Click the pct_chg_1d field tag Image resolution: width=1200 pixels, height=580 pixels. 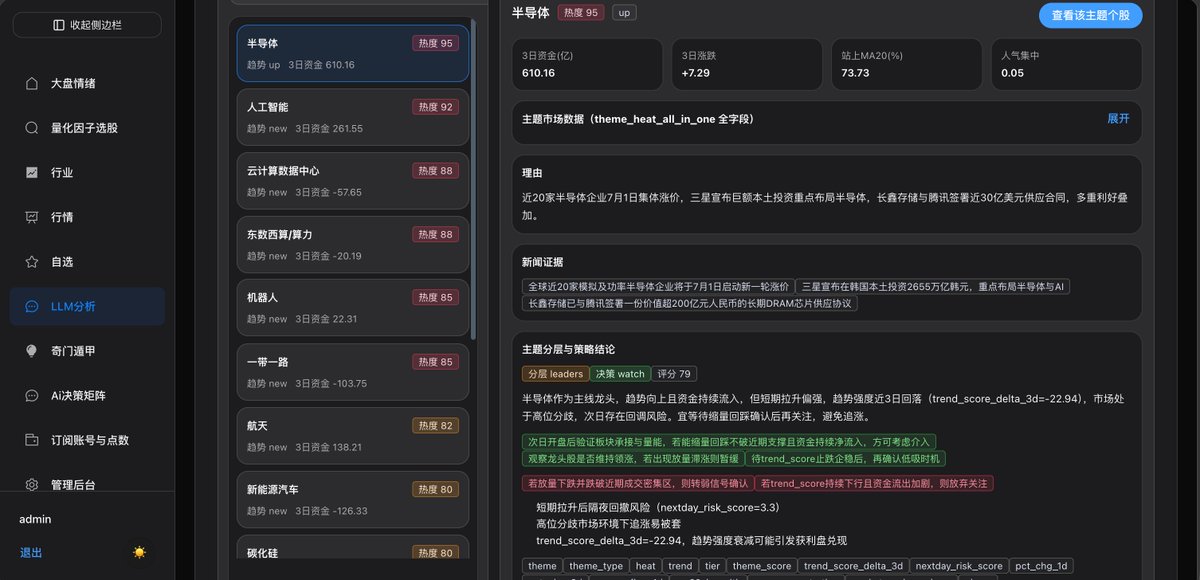[1042, 566]
